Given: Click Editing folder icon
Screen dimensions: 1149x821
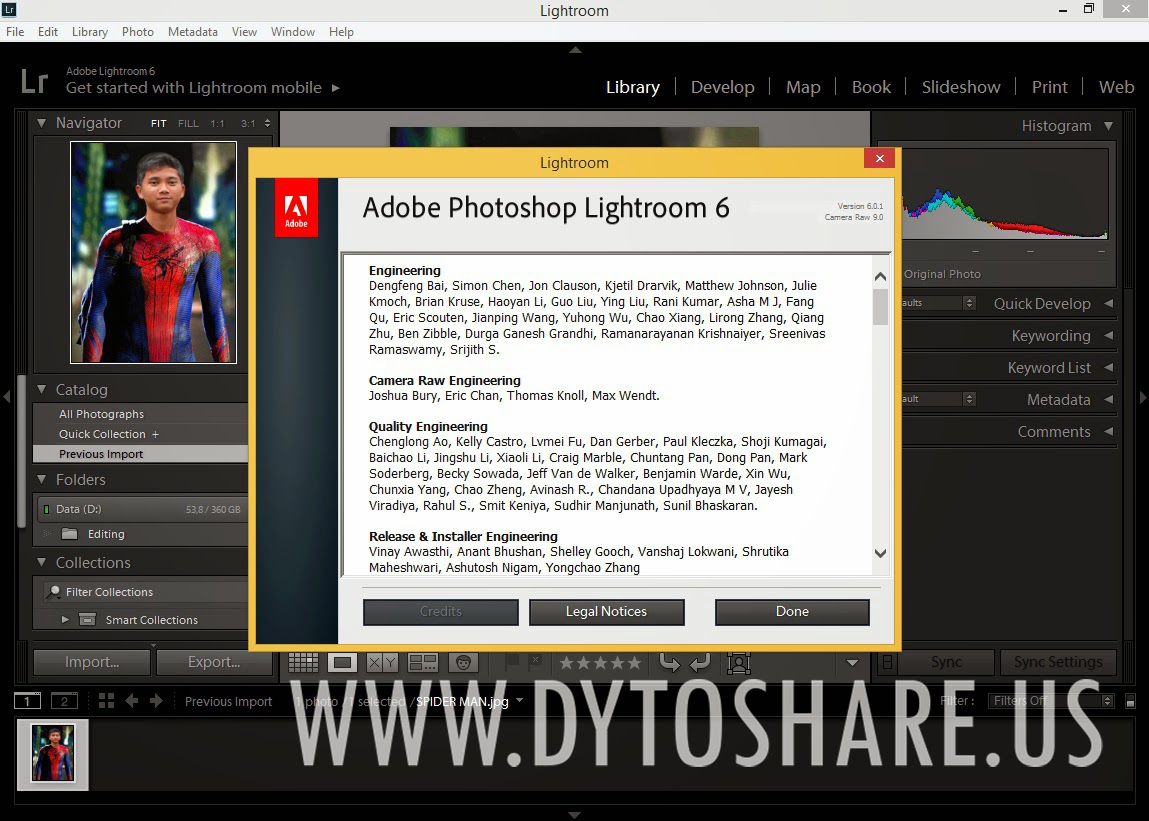Looking at the screenshot, I should [70, 534].
